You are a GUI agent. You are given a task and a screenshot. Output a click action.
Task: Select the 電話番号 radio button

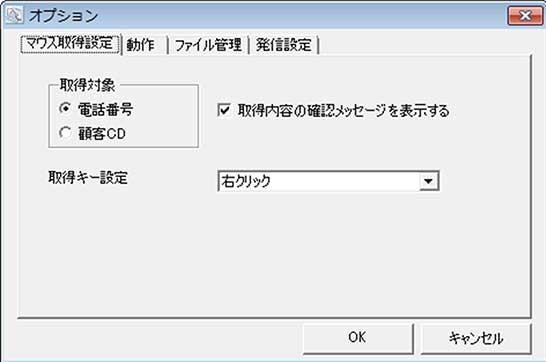(65, 109)
